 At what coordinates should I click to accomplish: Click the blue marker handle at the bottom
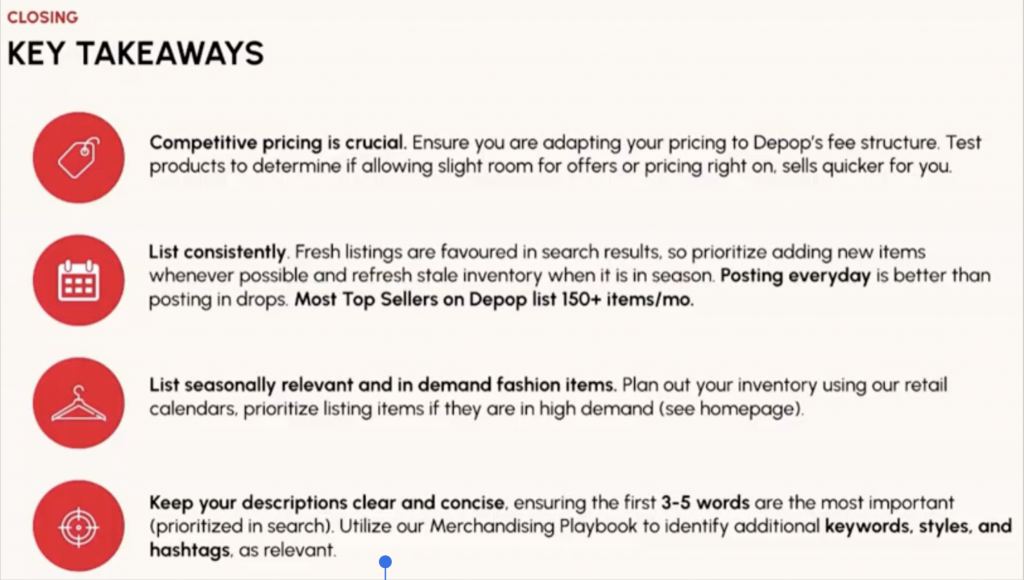click(385, 563)
